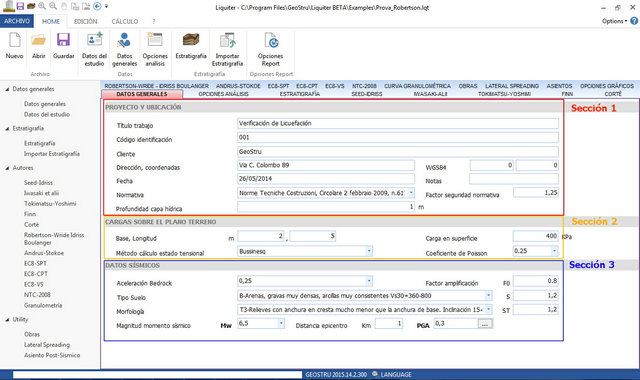The image size is (640, 380).
Task: Select Tokimatsu-Yoshimi in the tree
Action: (50, 204)
